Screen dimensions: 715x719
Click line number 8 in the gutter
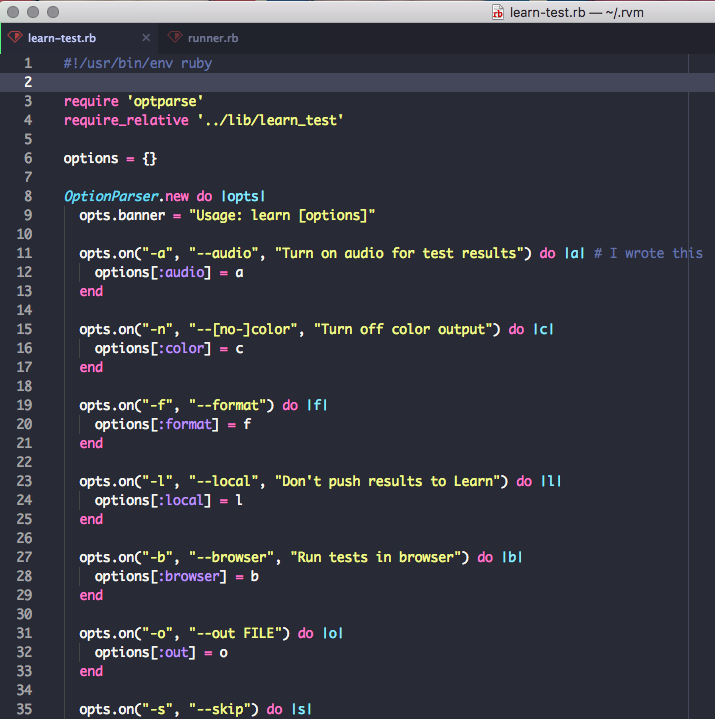[28, 196]
